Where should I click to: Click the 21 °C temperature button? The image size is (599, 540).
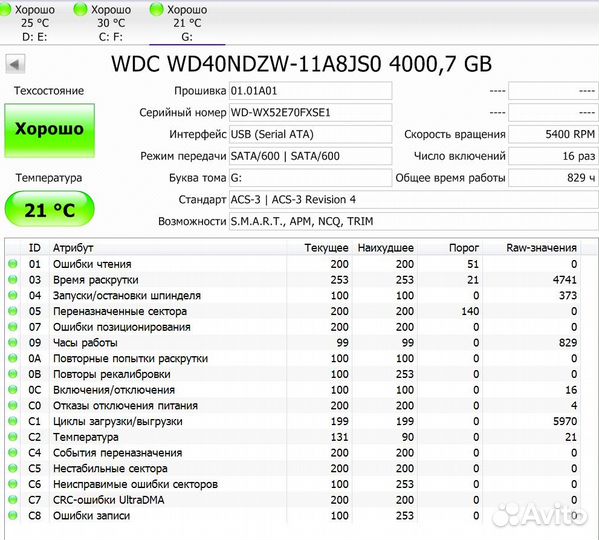point(50,209)
